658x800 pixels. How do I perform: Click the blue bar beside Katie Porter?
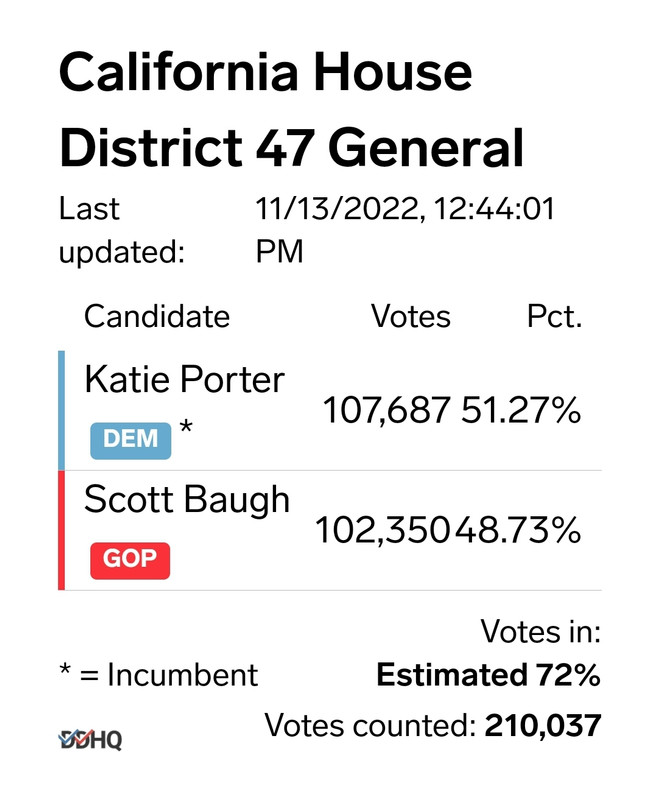pyautogui.click(x=62, y=410)
